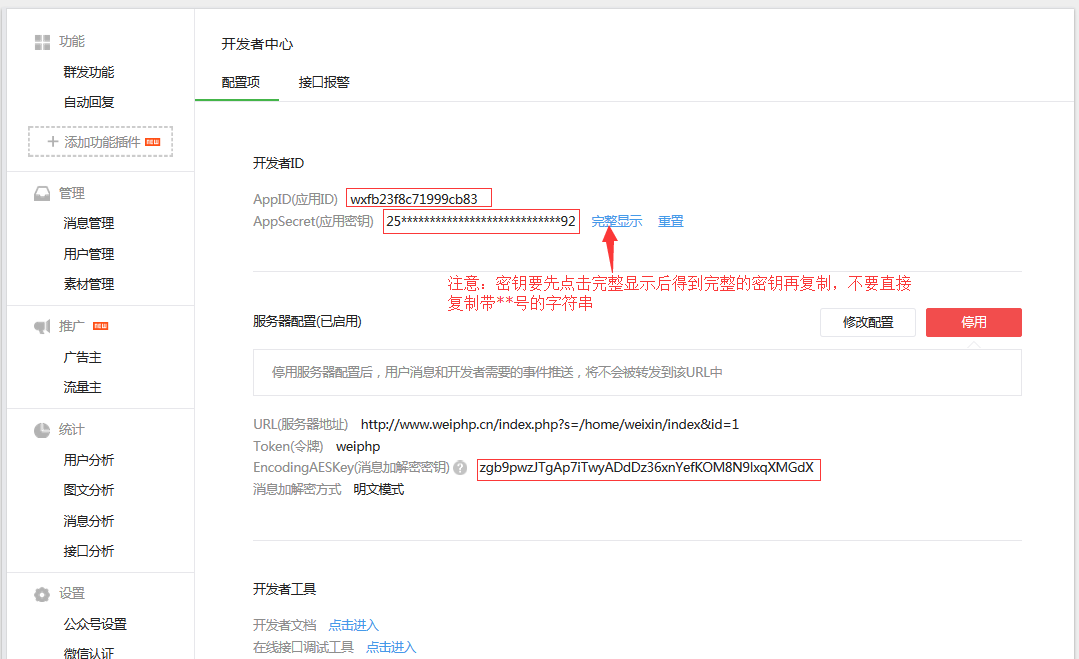Viewport: 1079px width, 659px height.
Task: Click the 修改配置 button
Action: (x=866, y=322)
